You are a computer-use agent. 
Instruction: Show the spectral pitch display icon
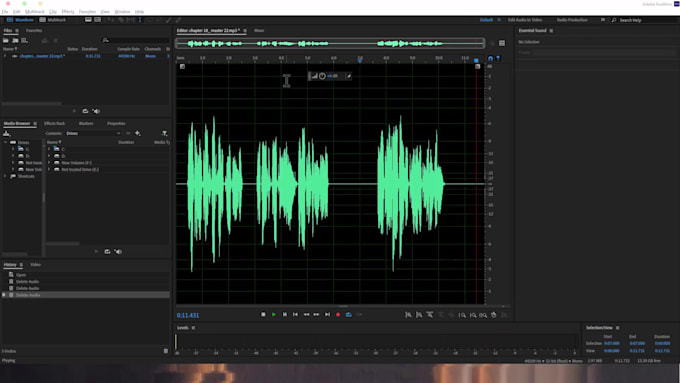(98, 20)
